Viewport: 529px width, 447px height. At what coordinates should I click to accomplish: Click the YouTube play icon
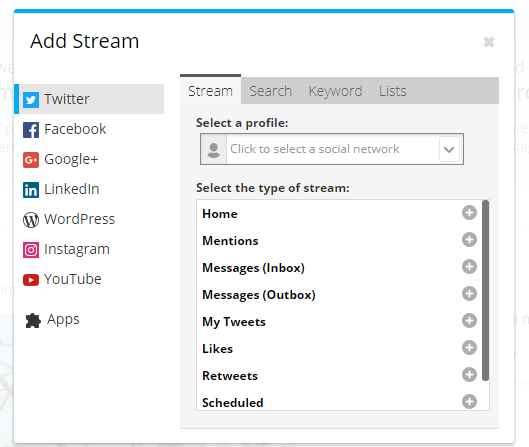click(x=31, y=280)
